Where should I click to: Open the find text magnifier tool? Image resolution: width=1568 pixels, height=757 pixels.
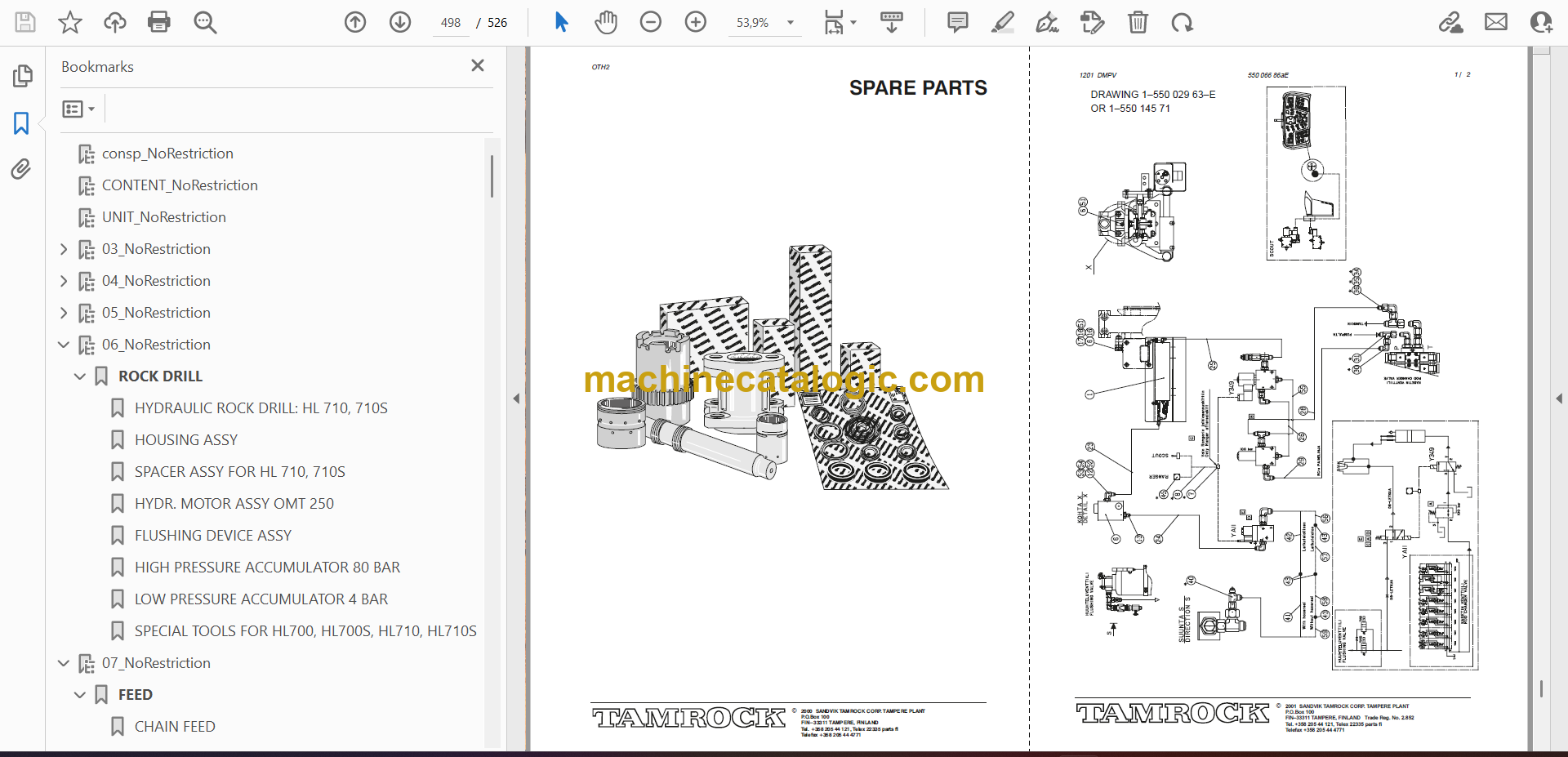(205, 22)
